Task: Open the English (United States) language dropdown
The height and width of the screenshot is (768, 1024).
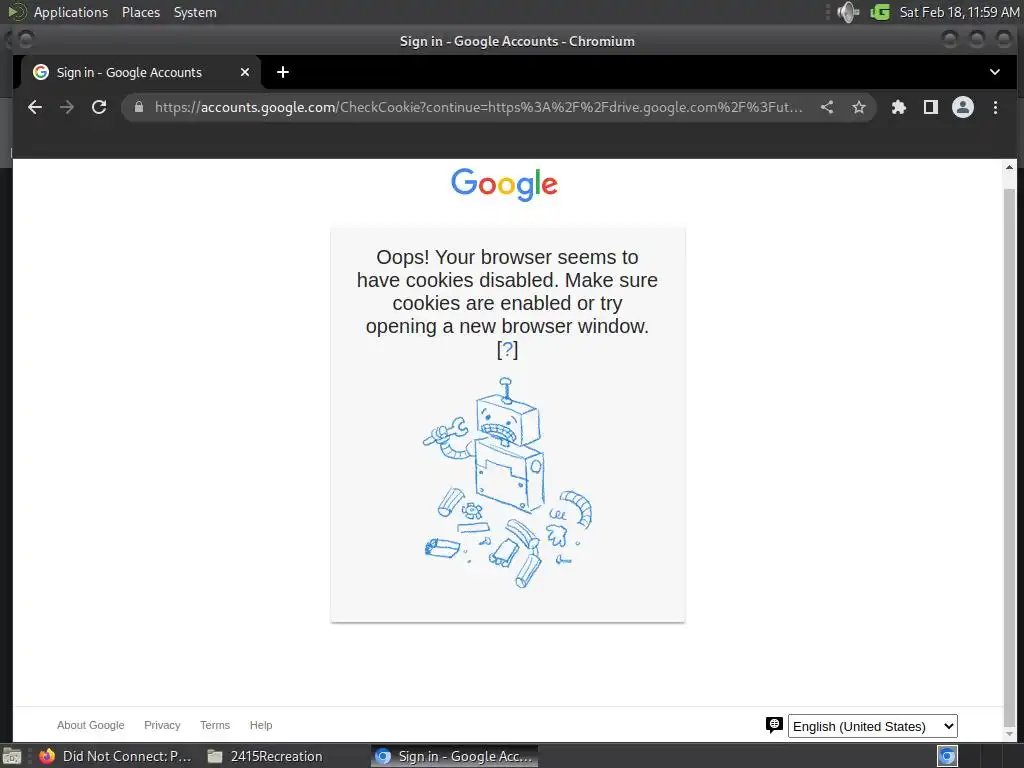Action: coord(872,726)
